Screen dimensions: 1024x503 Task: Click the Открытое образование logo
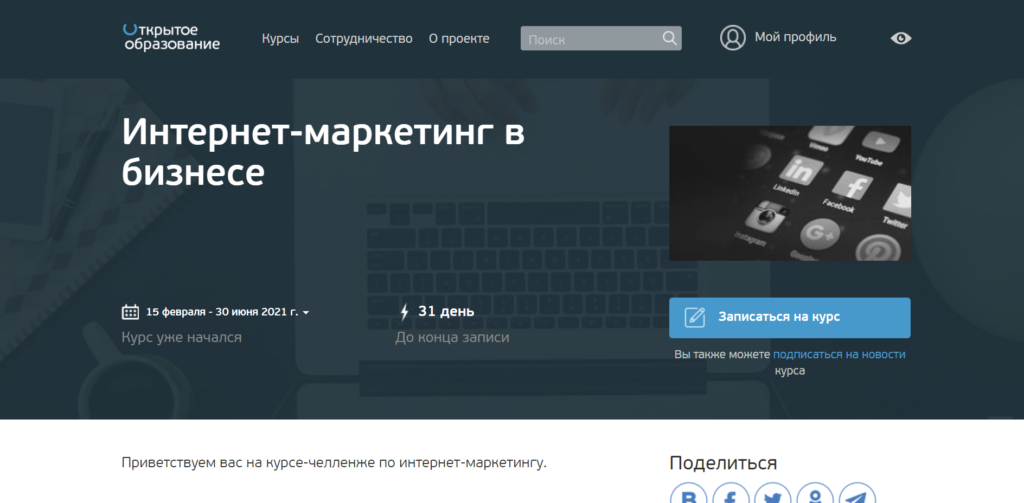pyautogui.click(x=170, y=37)
